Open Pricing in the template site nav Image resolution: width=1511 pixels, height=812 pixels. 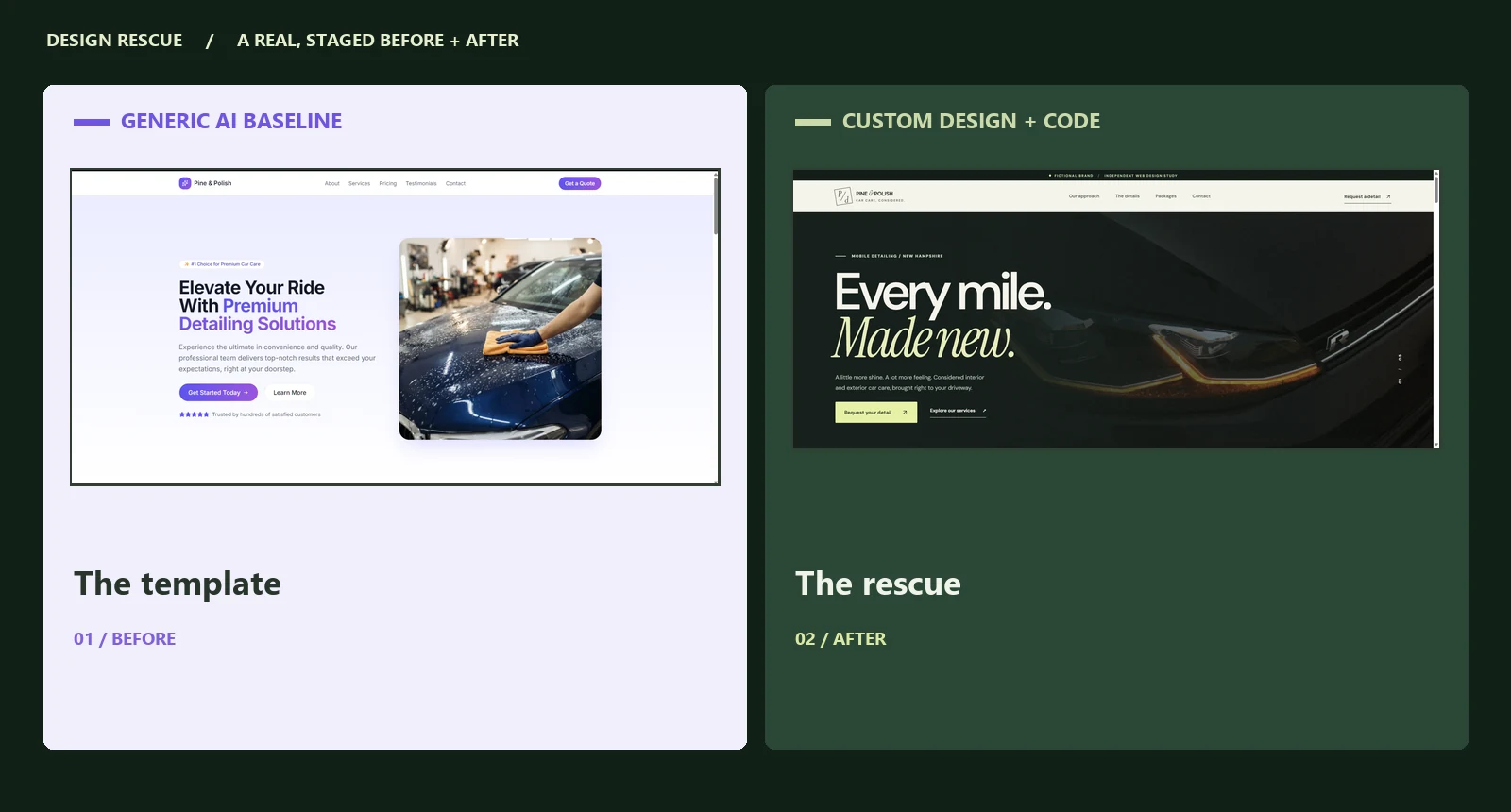(388, 183)
